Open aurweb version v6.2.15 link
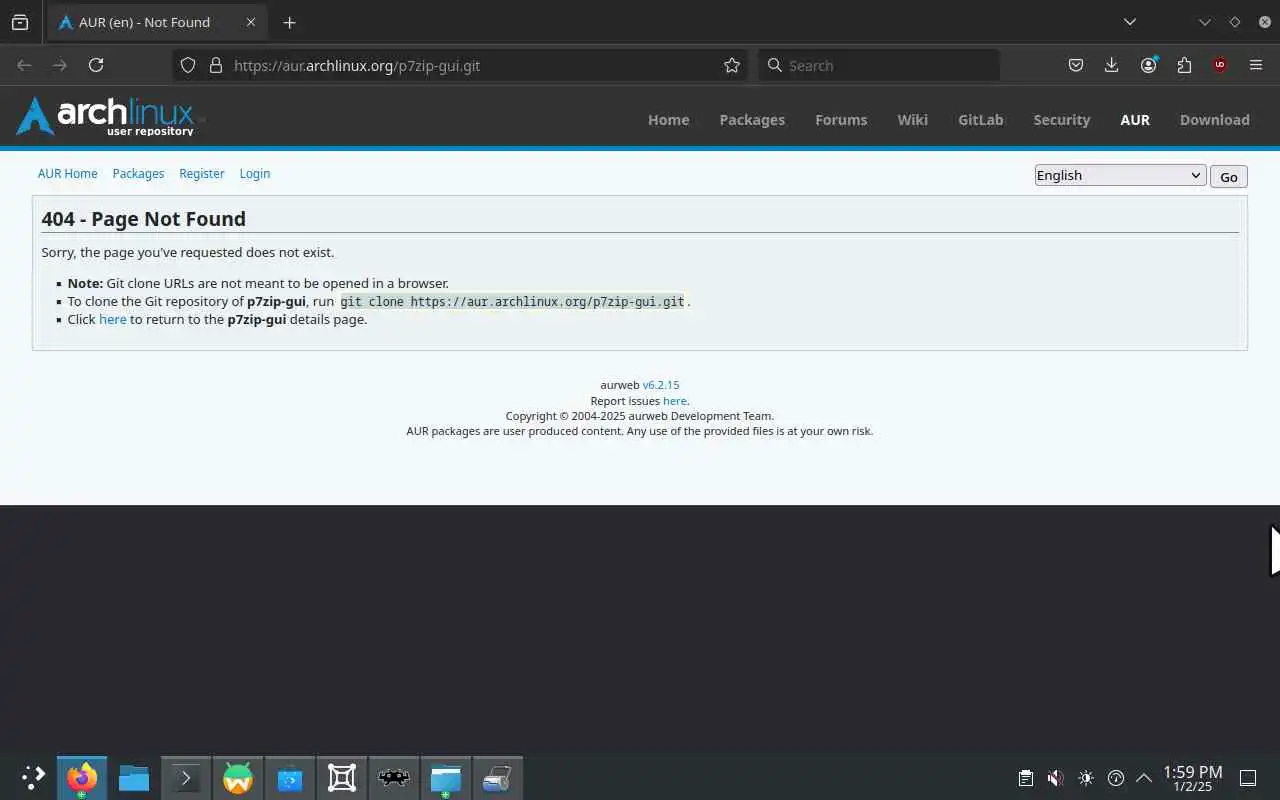This screenshot has height=800, width=1280. pos(660,385)
